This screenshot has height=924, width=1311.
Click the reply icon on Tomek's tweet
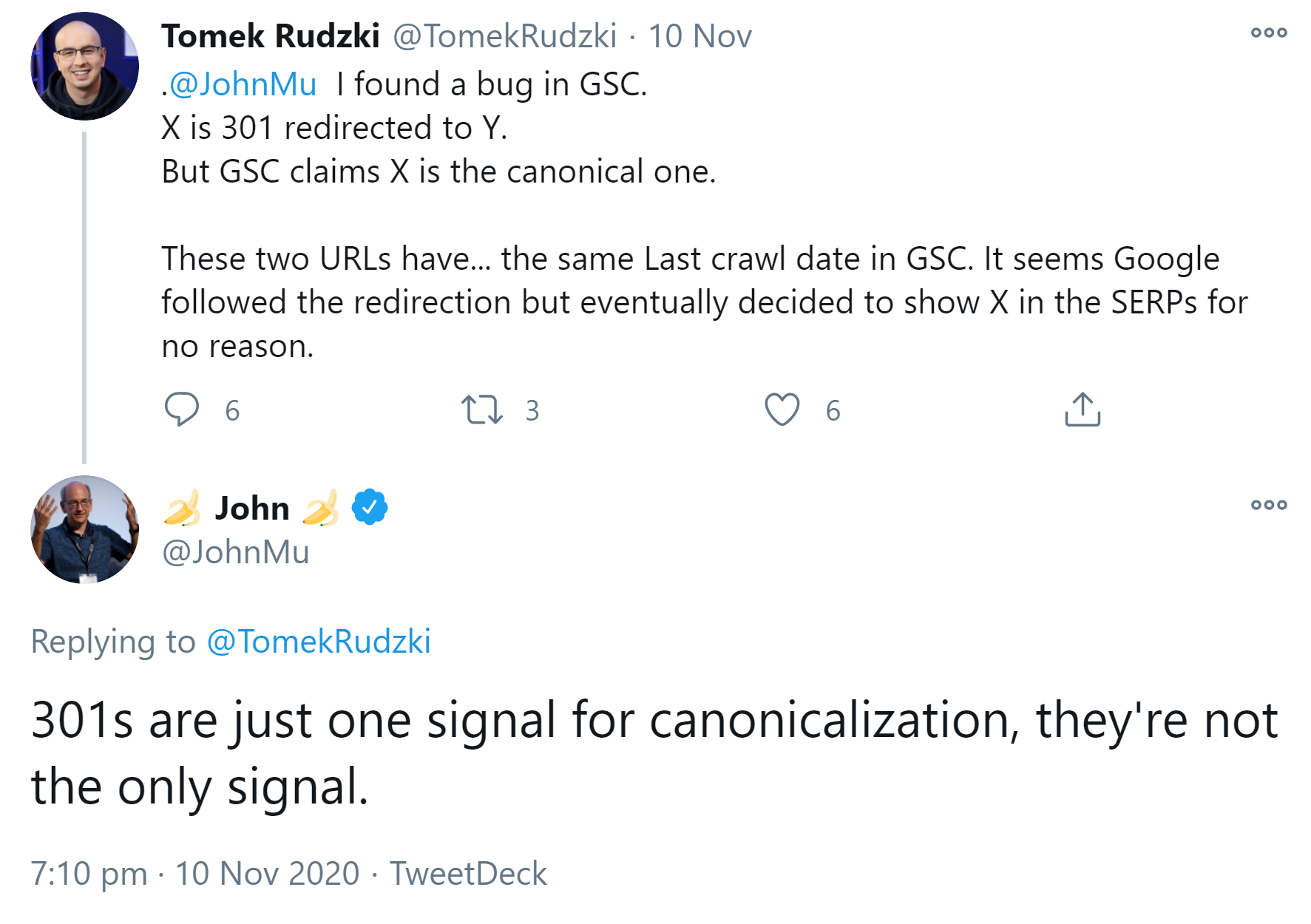tap(181, 409)
